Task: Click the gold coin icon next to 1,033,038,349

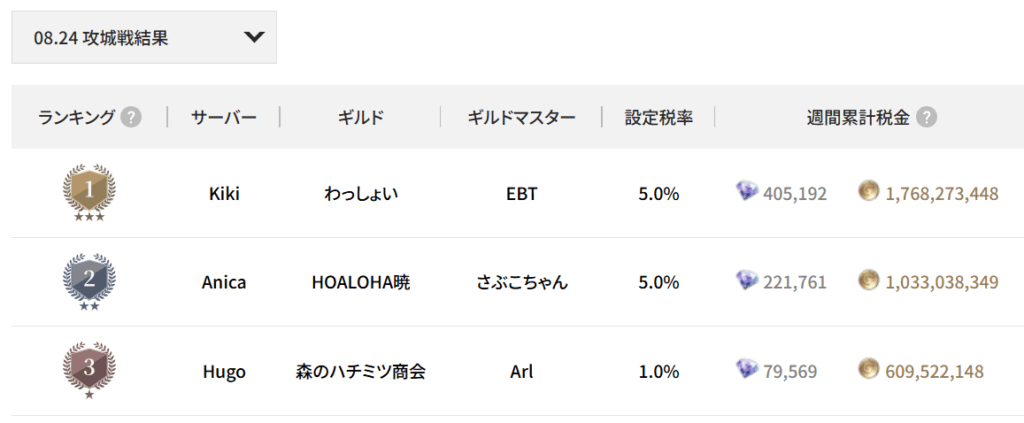Action: [869, 281]
